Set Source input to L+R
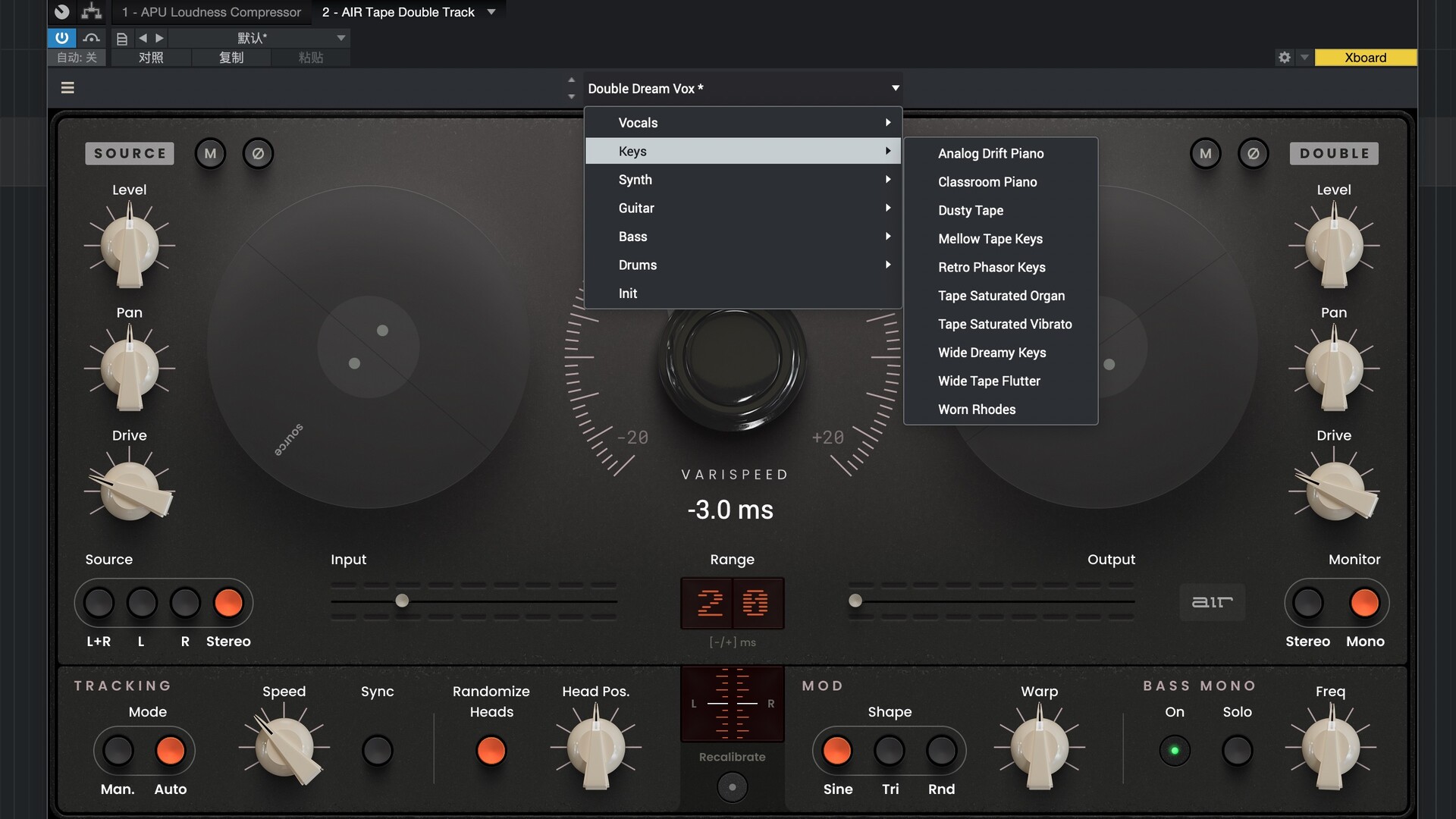This screenshot has height=819, width=1456. 99,603
